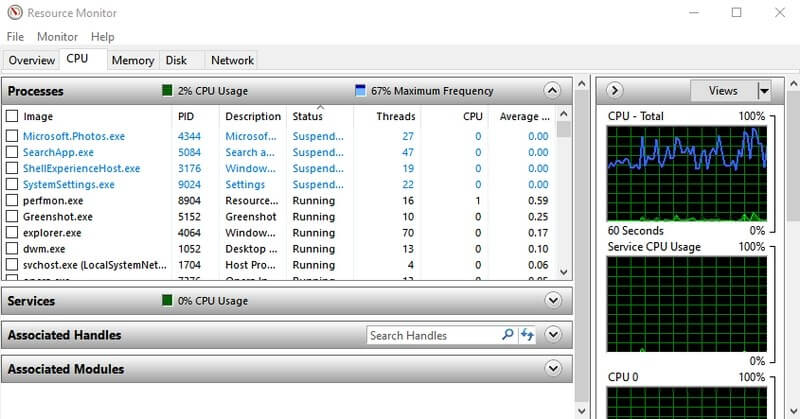Collapse the graphs pane with arrow button

(614, 90)
